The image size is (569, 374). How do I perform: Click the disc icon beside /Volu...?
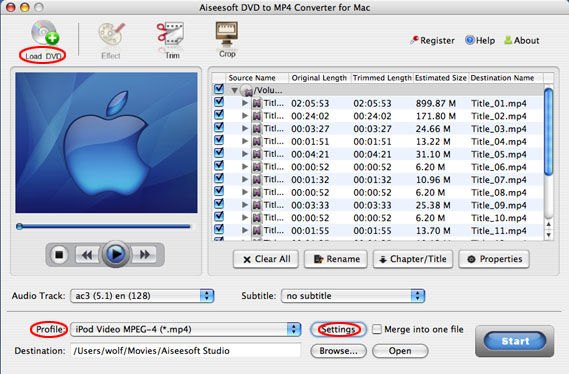click(247, 90)
